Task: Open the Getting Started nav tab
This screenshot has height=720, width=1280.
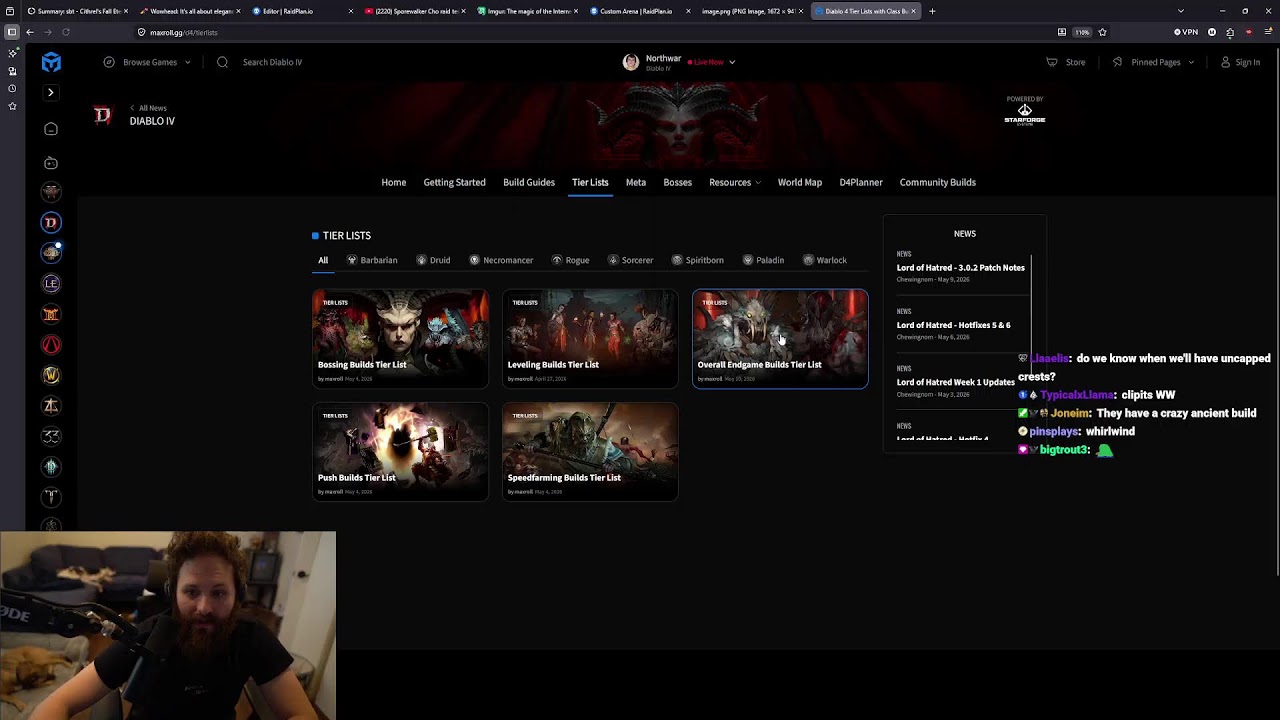Action: [x=454, y=182]
